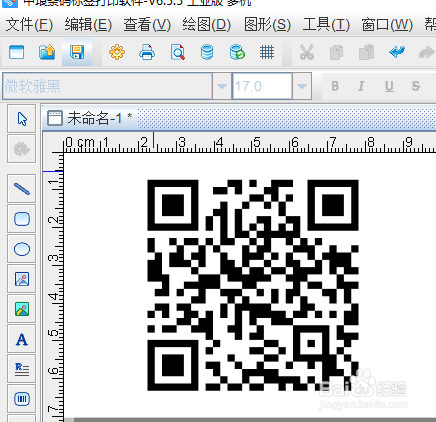Image resolution: width=436 pixels, height=422 pixels.
Task: Toggle the grid display icon
Action: [x=267, y=52]
